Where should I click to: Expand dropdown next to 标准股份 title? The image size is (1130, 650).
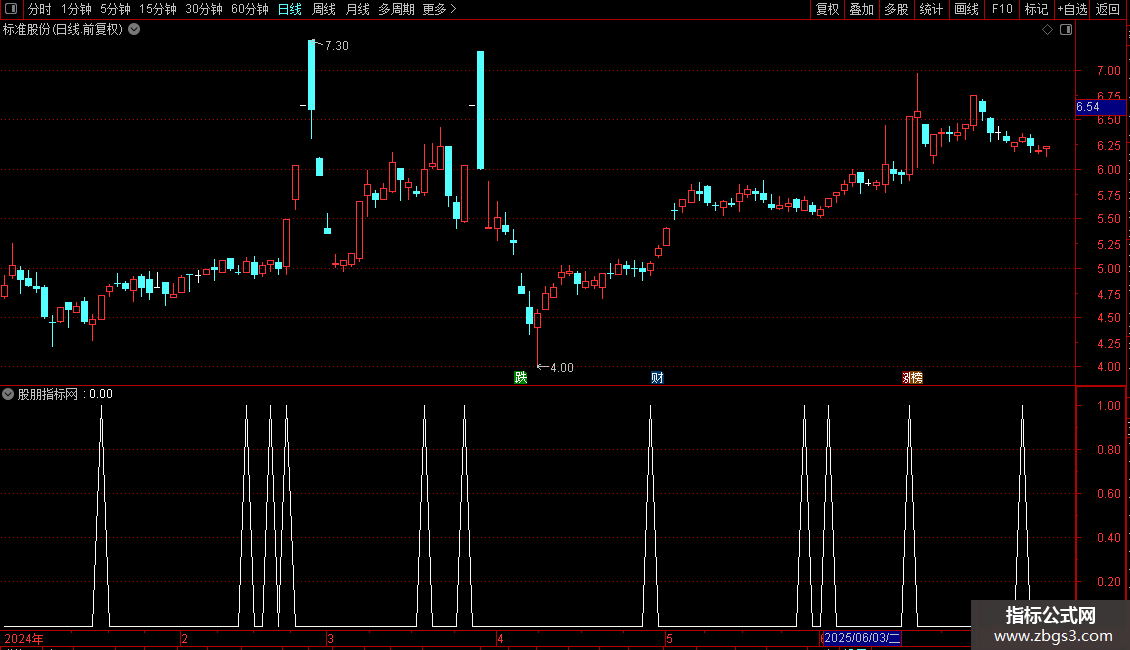(x=134, y=30)
